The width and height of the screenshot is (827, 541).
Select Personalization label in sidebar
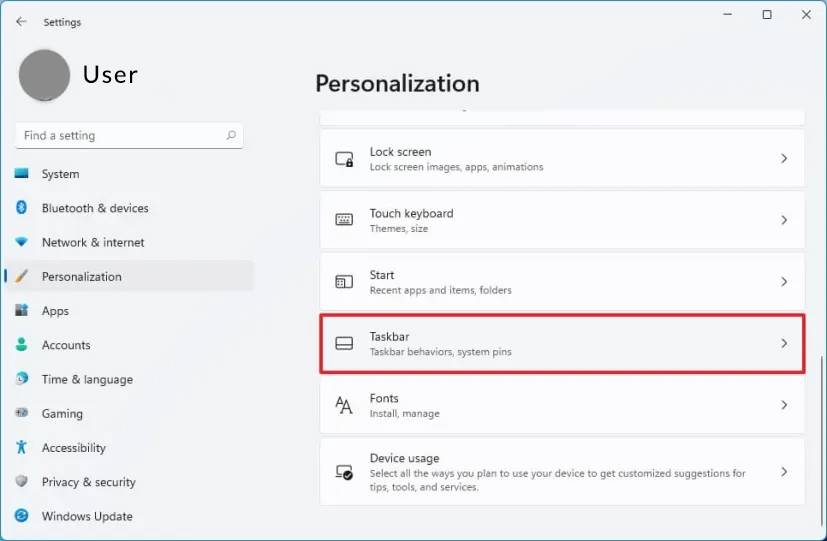click(82, 276)
